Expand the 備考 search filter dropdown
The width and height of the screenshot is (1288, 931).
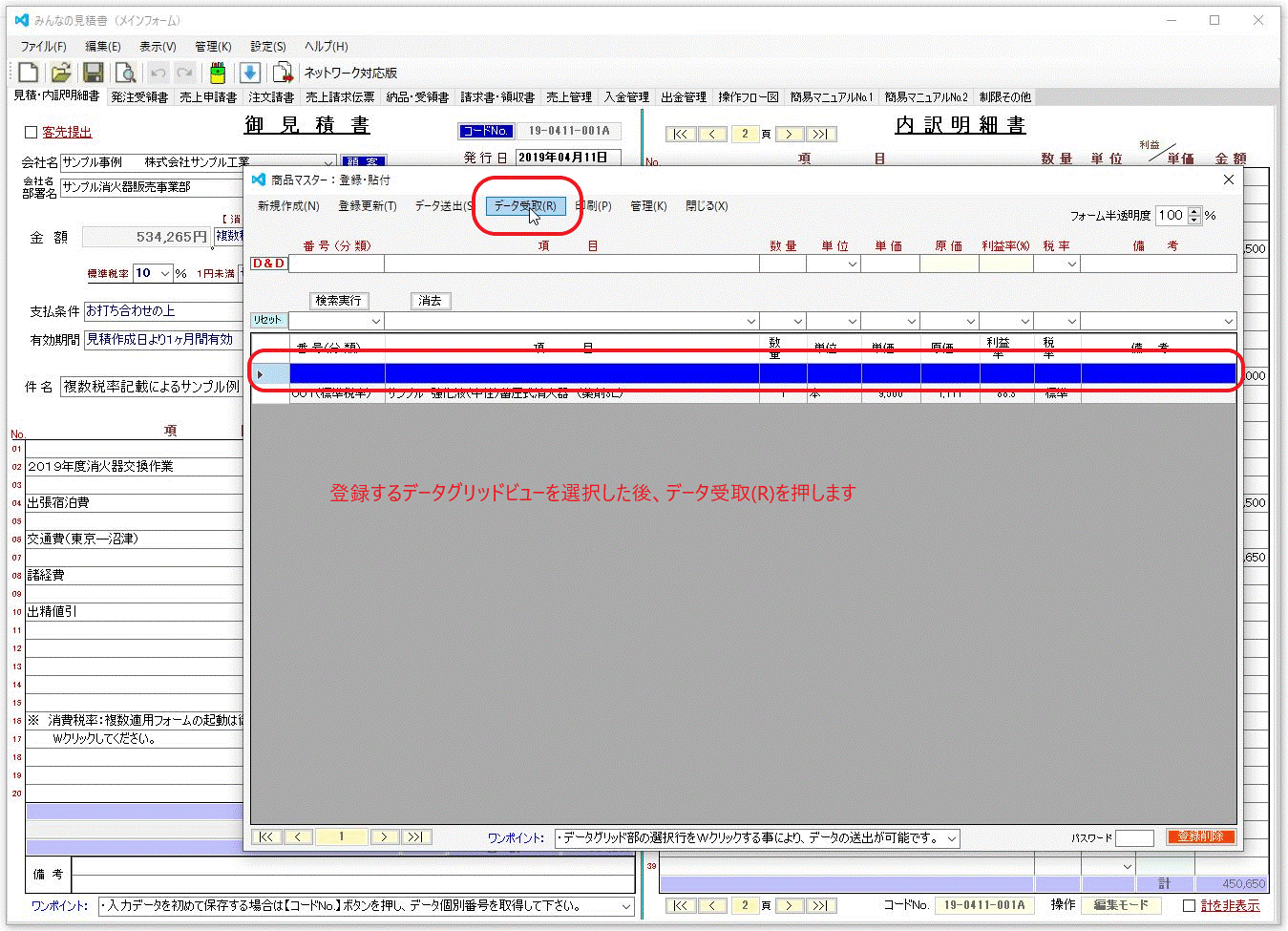coord(1228,321)
